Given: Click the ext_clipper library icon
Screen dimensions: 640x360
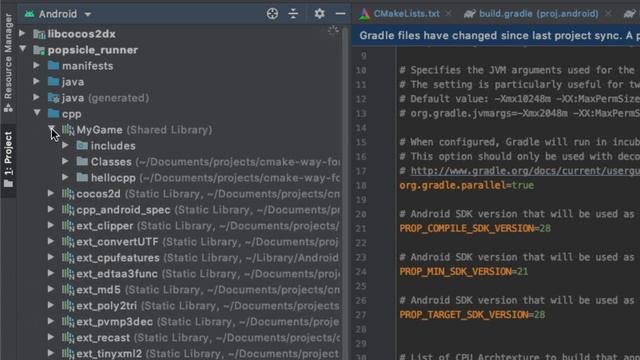Looking at the screenshot, I should (x=68, y=226).
